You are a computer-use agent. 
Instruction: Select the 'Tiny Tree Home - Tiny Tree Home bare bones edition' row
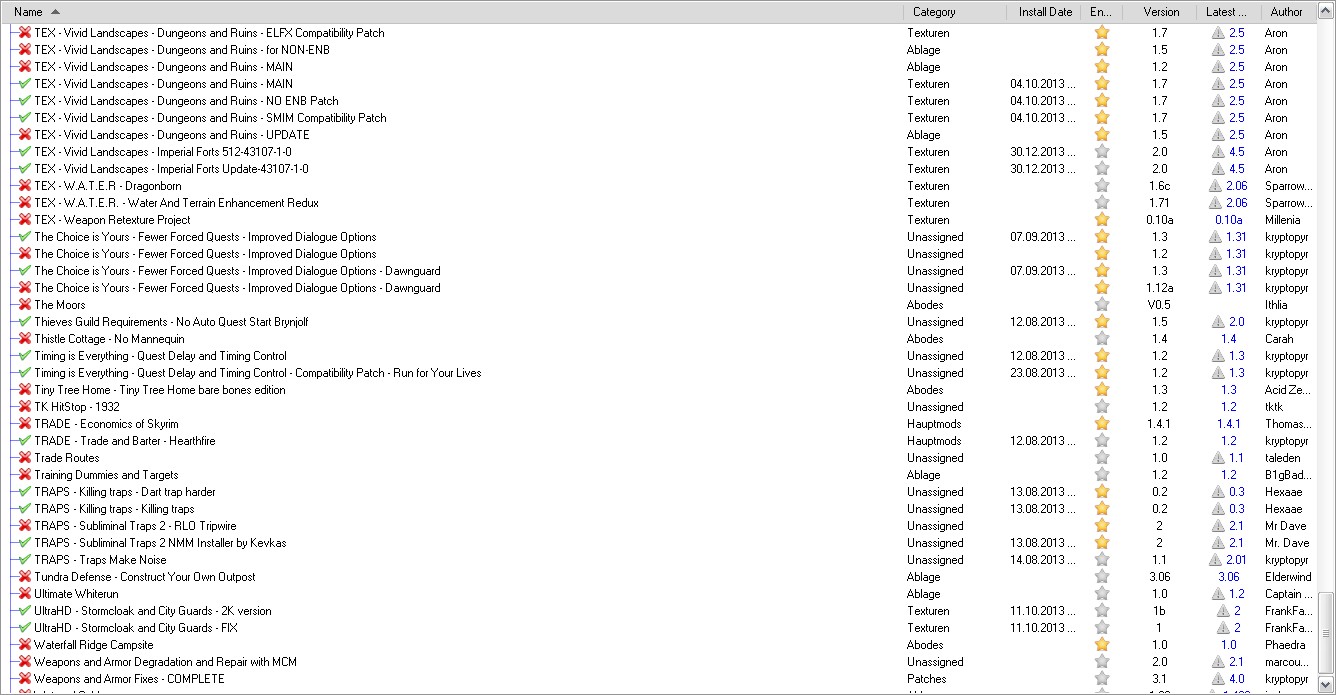(x=160, y=390)
